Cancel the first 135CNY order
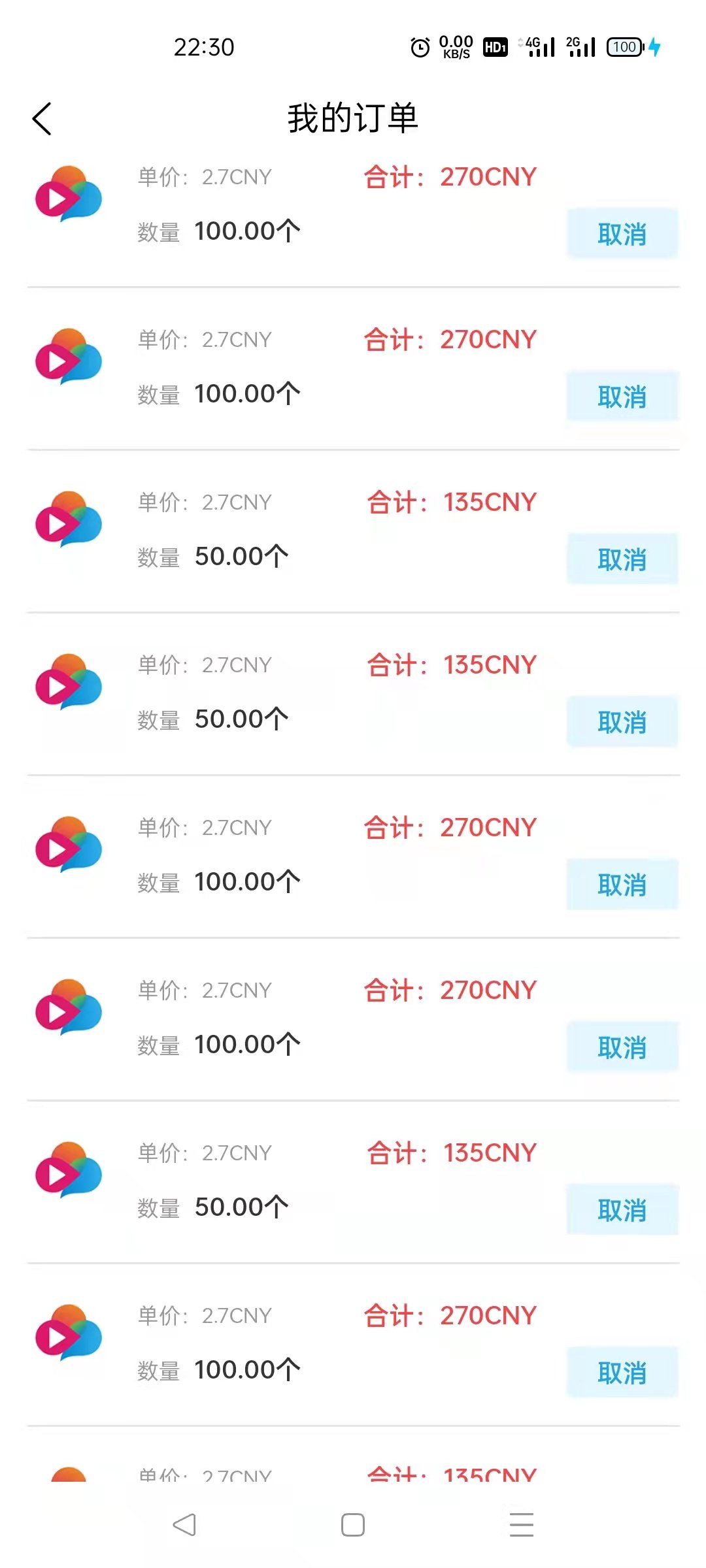 click(x=622, y=559)
